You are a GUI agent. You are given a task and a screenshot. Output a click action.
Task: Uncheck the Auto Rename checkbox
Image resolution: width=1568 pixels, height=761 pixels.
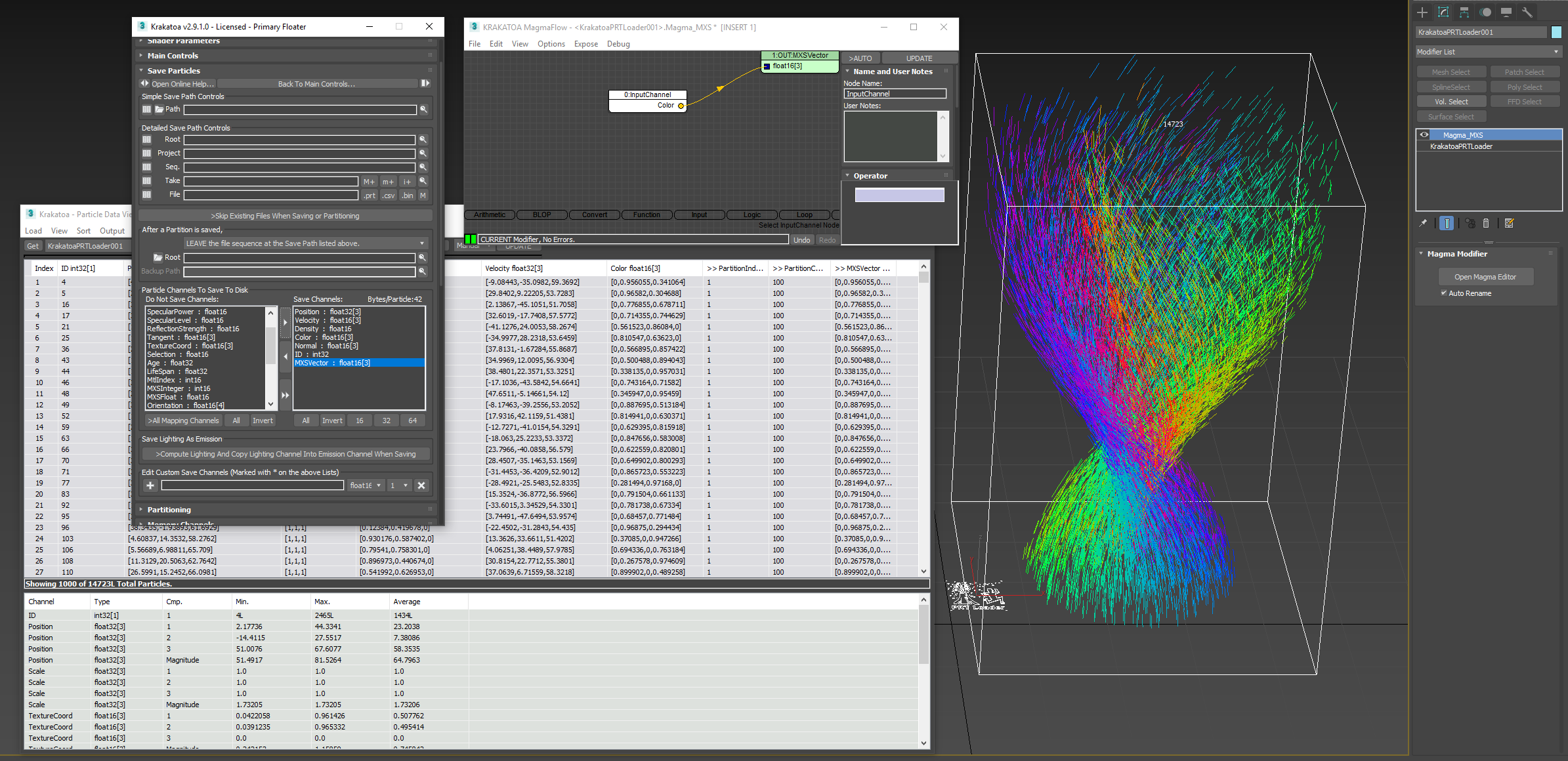tap(1443, 293)
